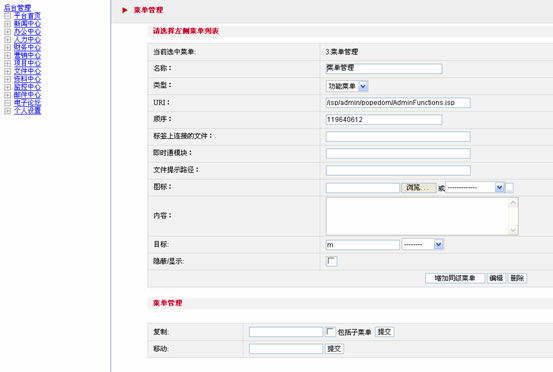
Task: Expand the plus box beside 新闻中心
Action: point(7,24)
